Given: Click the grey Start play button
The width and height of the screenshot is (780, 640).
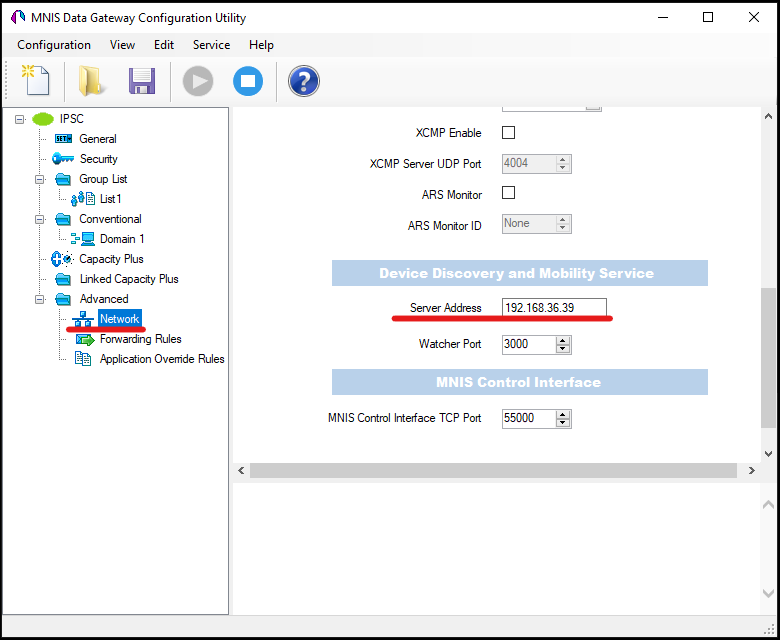Looking at the screenshot, I should pos(198,81).
